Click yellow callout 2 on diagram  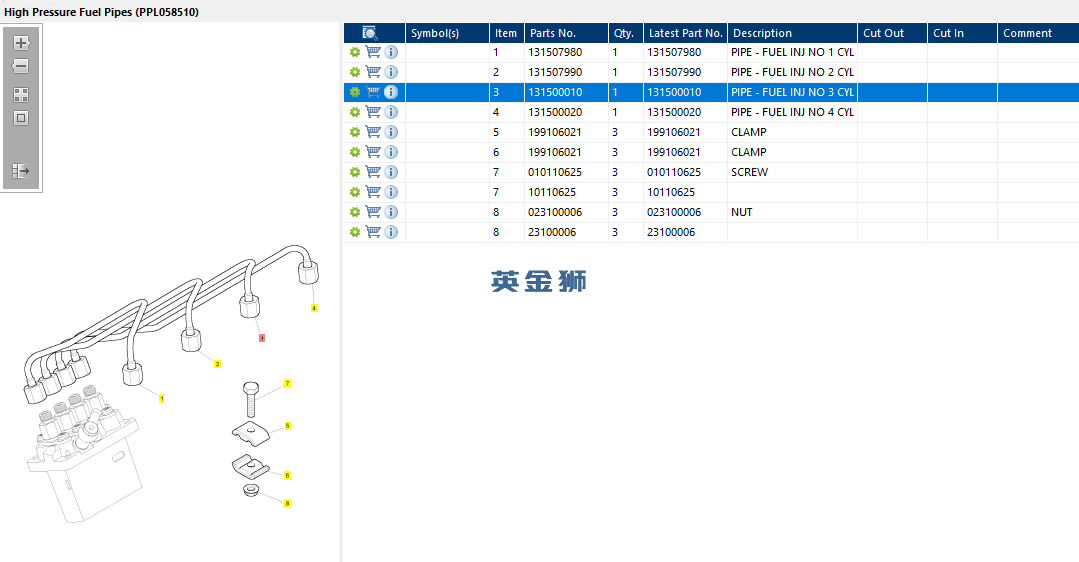click(x=217, y=364)
